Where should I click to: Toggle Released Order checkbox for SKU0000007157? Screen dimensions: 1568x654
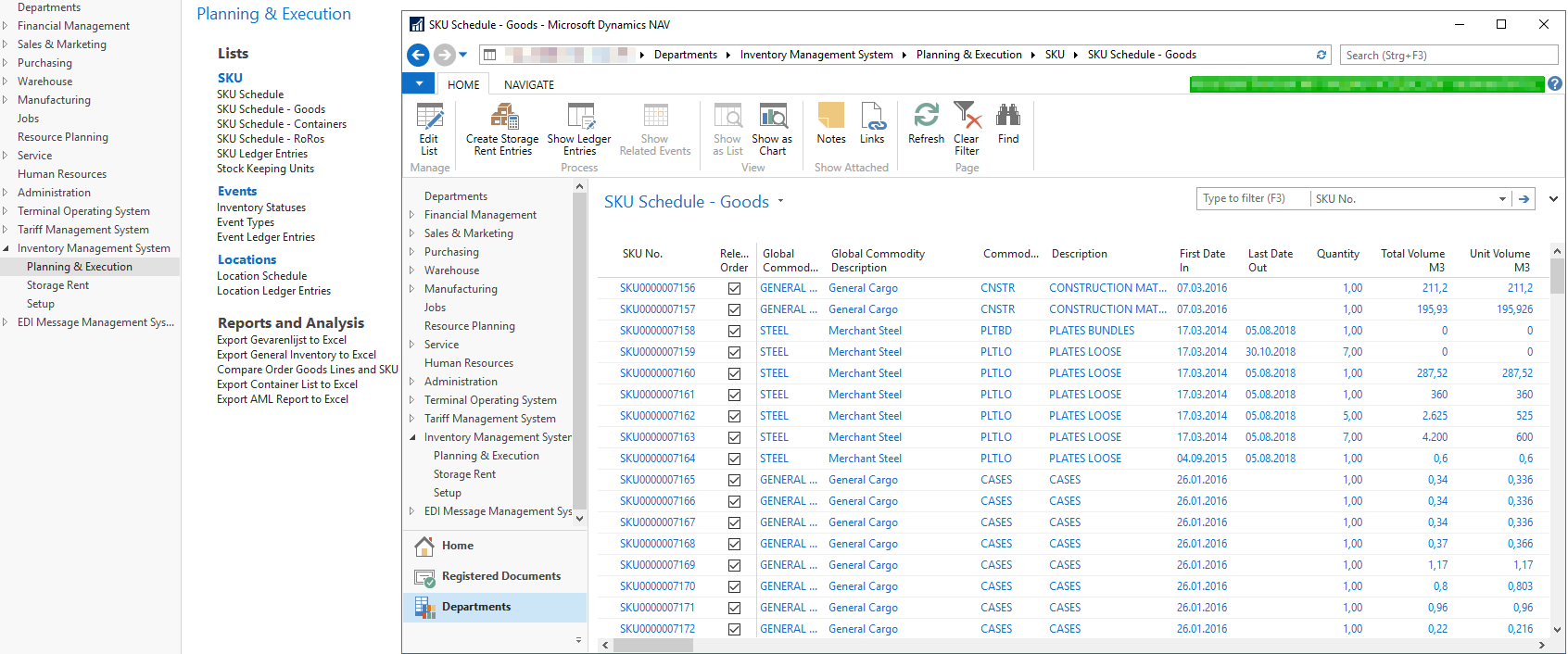point(734,309)
